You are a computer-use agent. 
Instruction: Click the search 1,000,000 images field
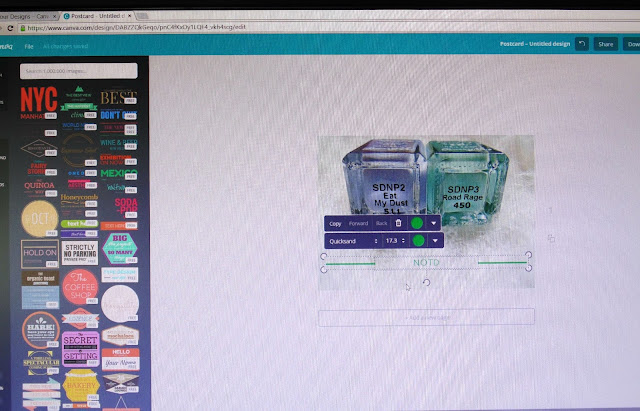coord(79,71)
